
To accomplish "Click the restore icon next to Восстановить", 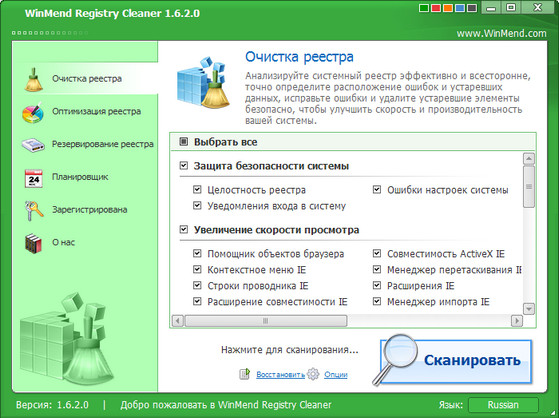I will [x=245, y=374].
